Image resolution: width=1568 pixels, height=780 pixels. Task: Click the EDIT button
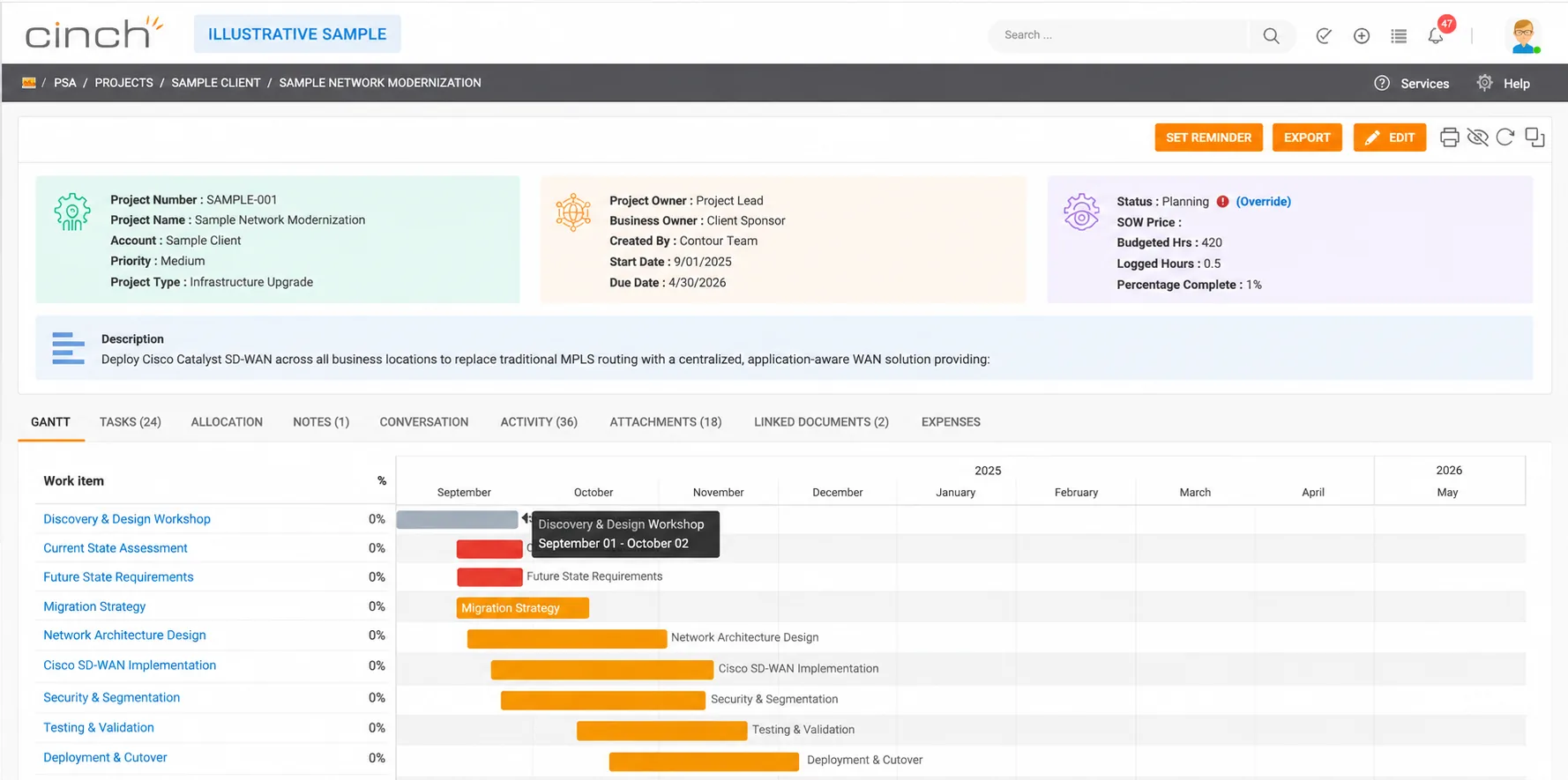[1389, 137]
